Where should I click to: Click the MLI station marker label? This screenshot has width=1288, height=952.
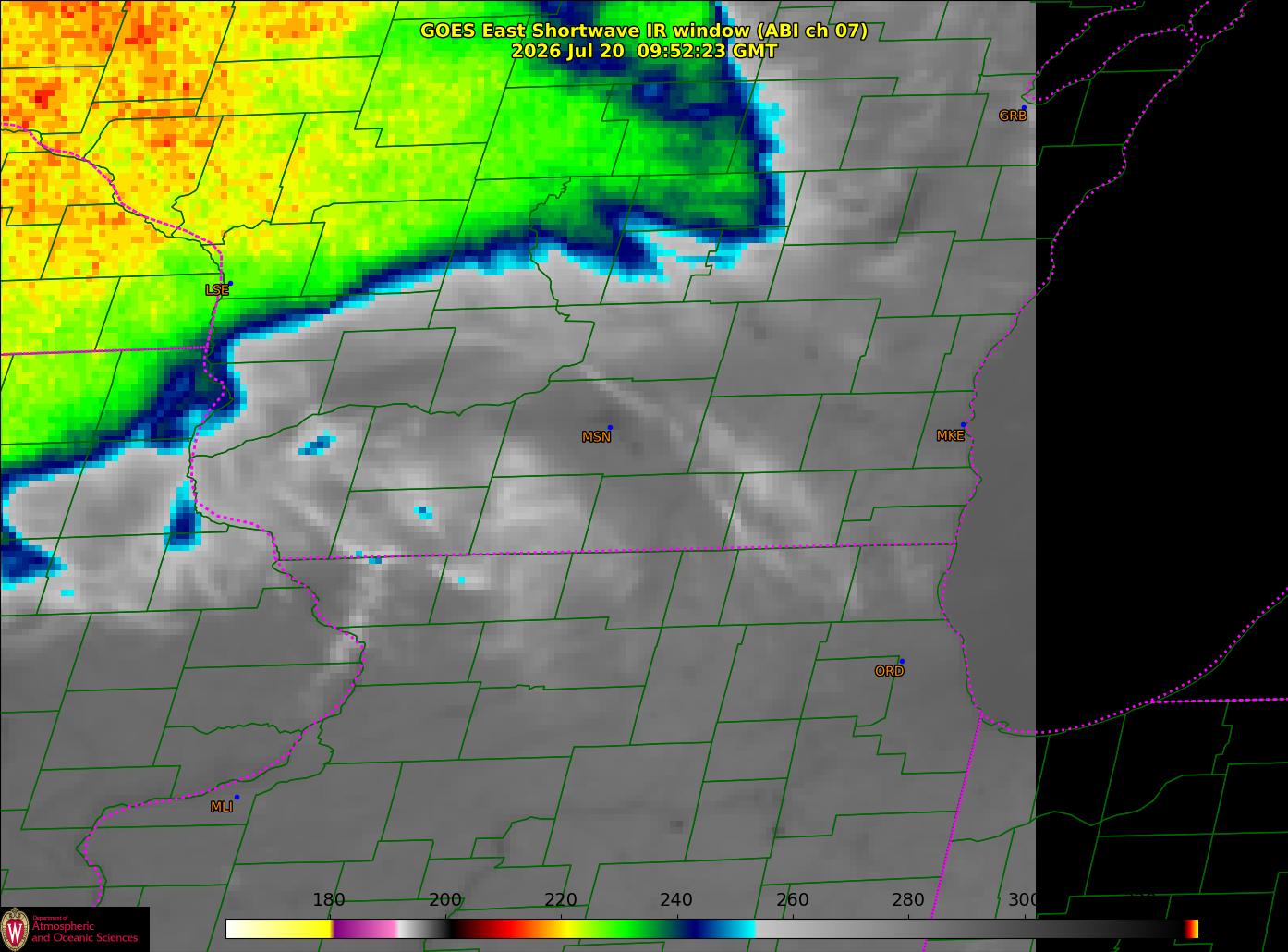(x=221, y=807)
